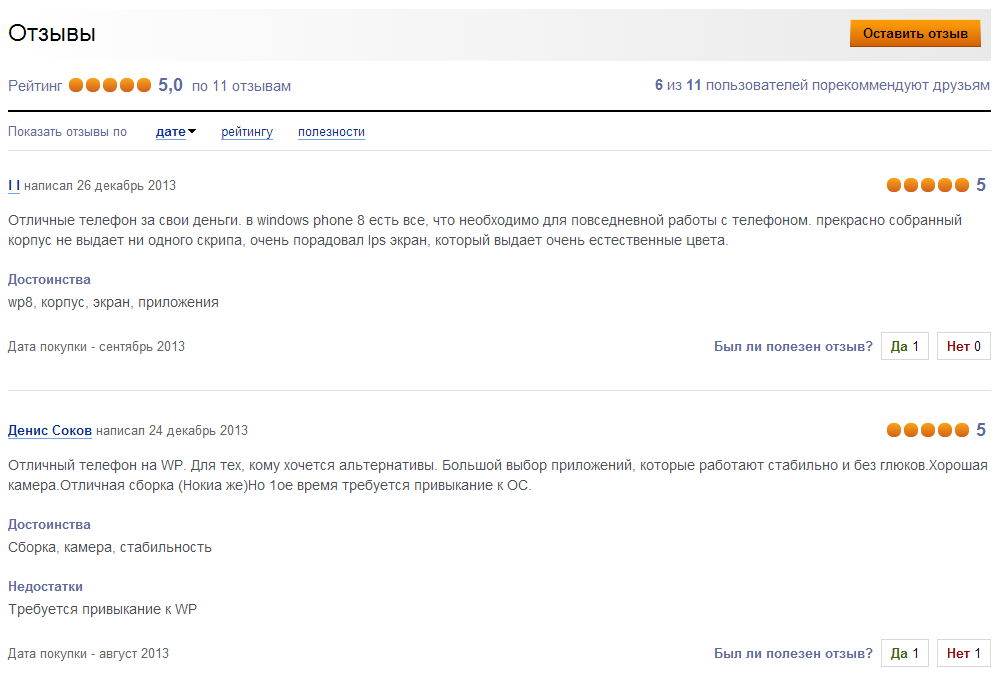The image size is (1002, 682).
Task: Open Денис Соков's author profile
Action: (x=50, y=430)
